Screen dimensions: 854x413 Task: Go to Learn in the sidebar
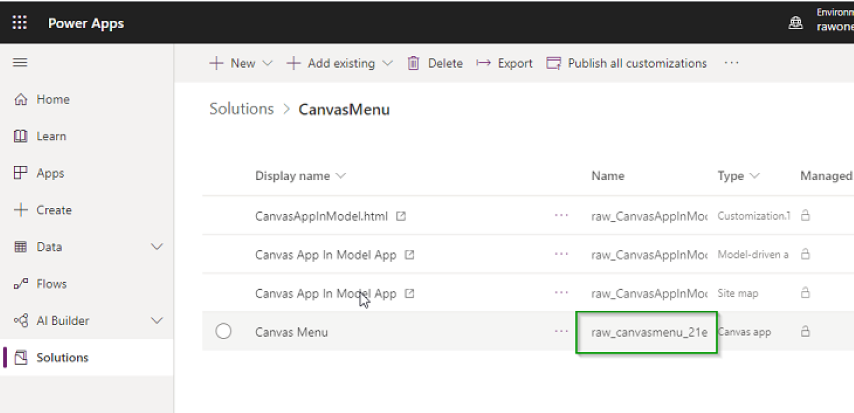pos(51,136)
